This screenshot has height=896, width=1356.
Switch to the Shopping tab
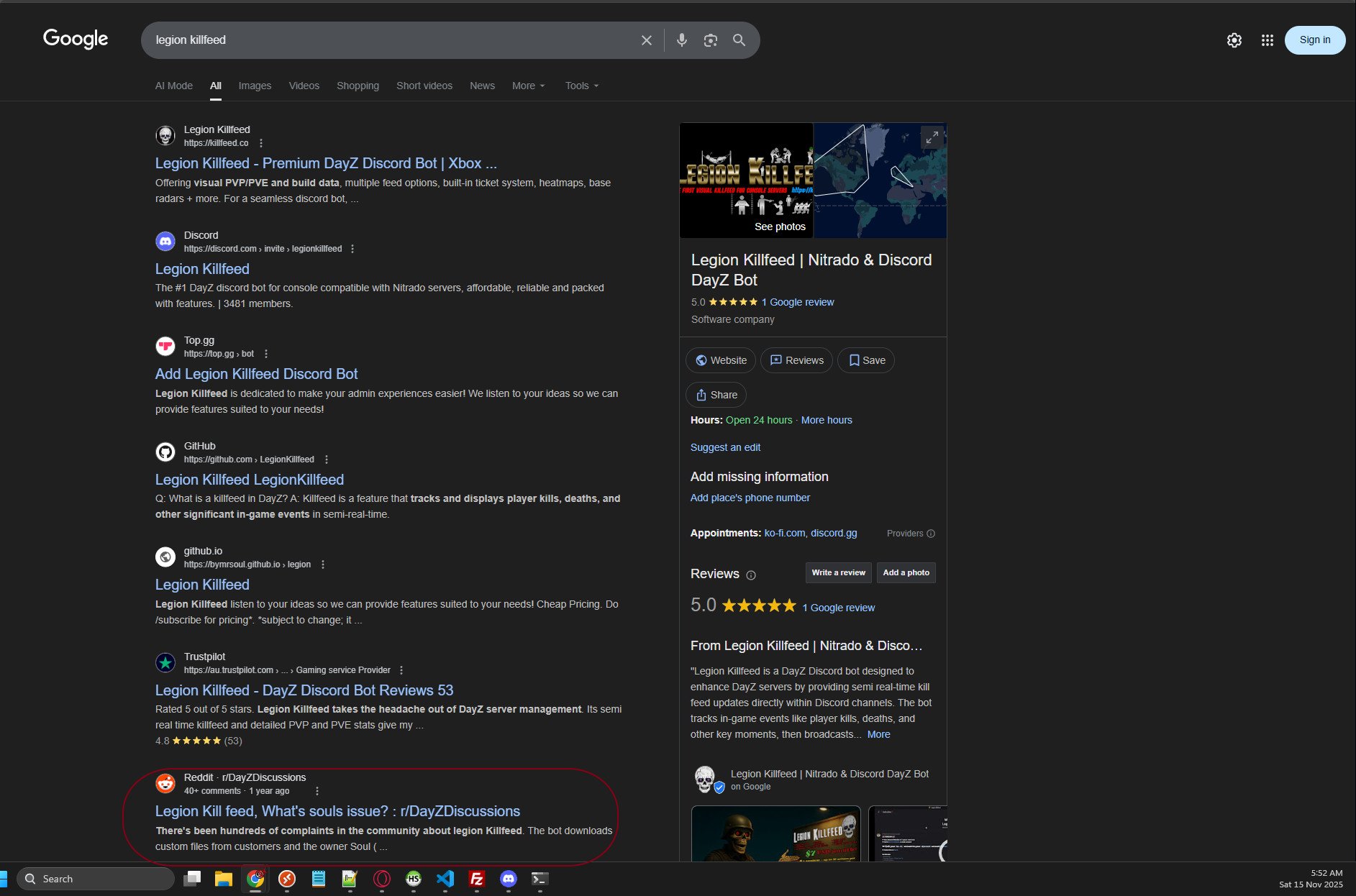[358, 86]
